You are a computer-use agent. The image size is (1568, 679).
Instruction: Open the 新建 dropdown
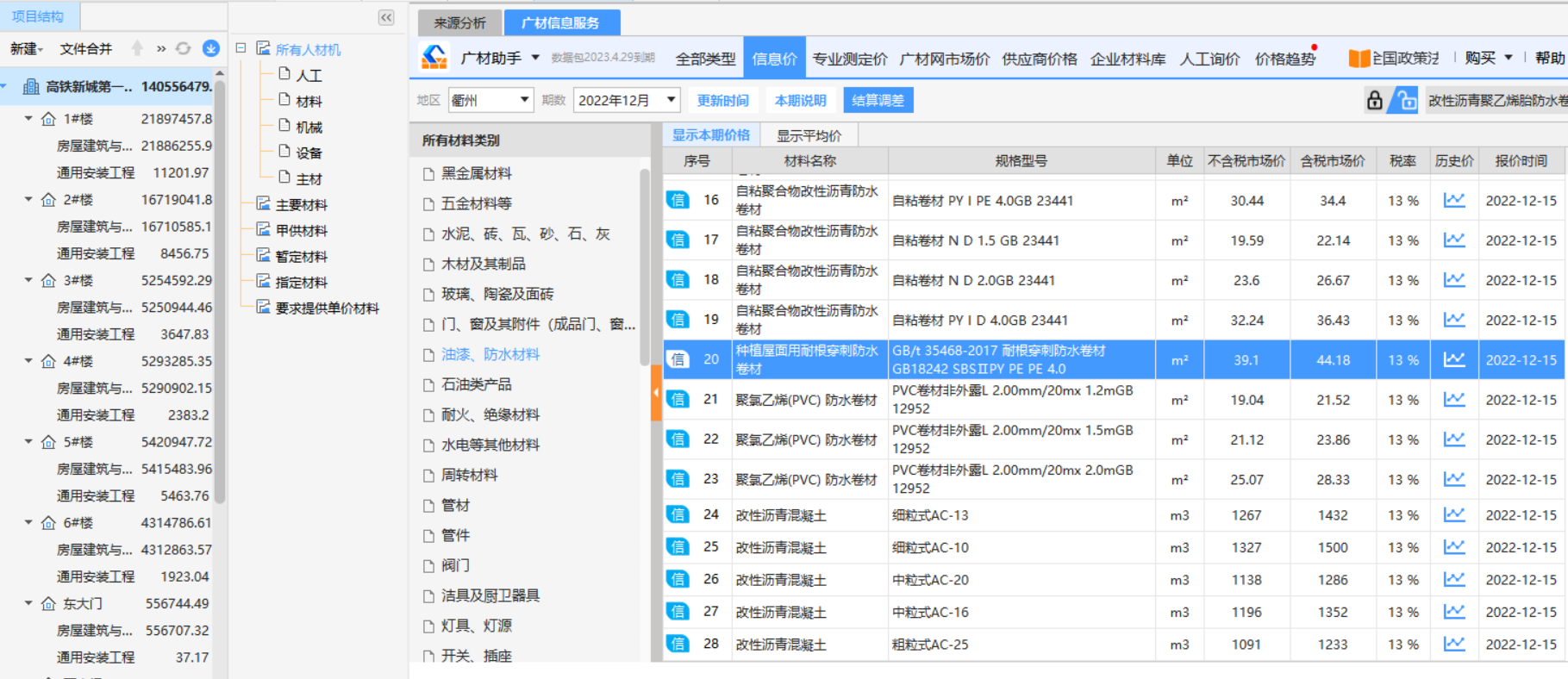(x=27, y=48)
